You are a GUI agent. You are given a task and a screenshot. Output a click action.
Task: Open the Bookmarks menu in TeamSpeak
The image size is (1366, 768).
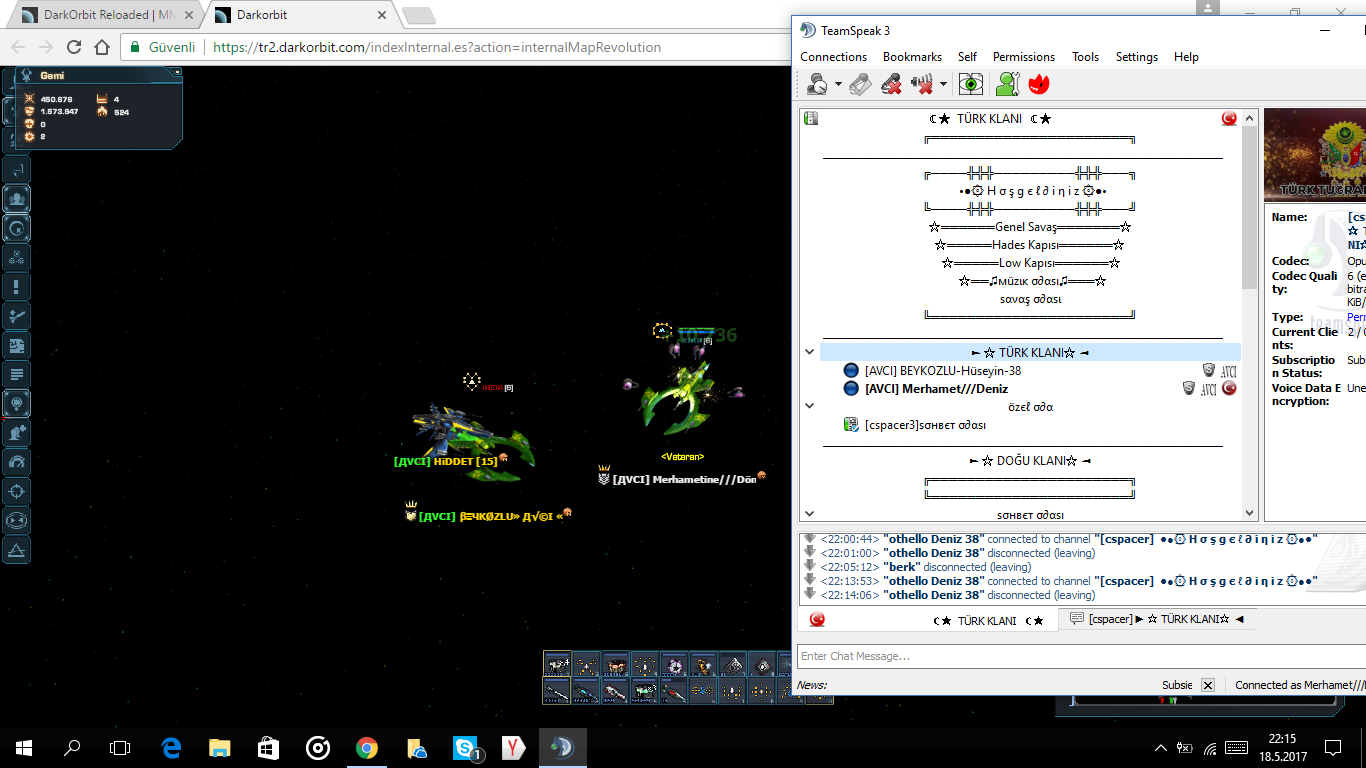912,57
